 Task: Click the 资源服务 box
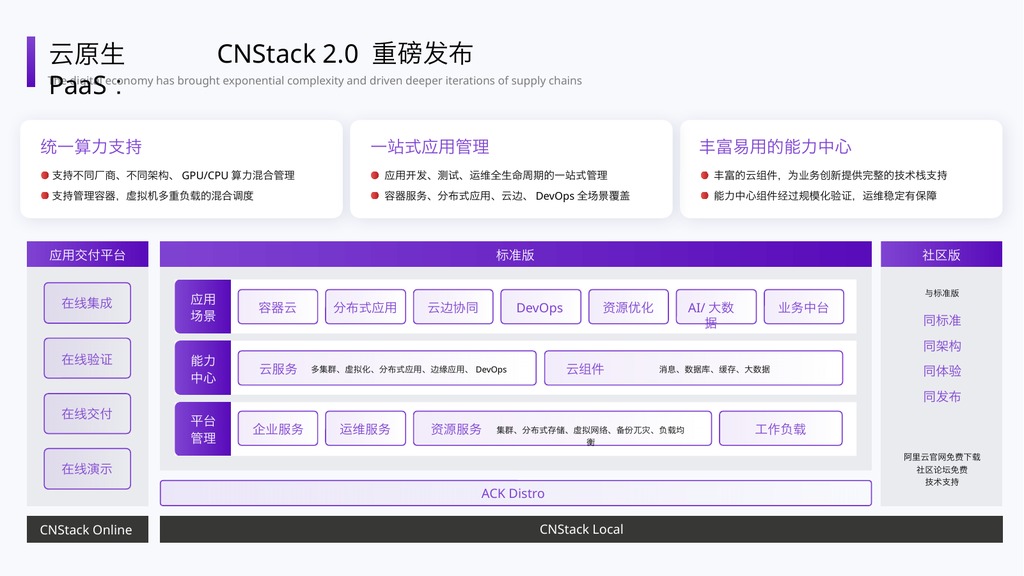pos(562,428)
